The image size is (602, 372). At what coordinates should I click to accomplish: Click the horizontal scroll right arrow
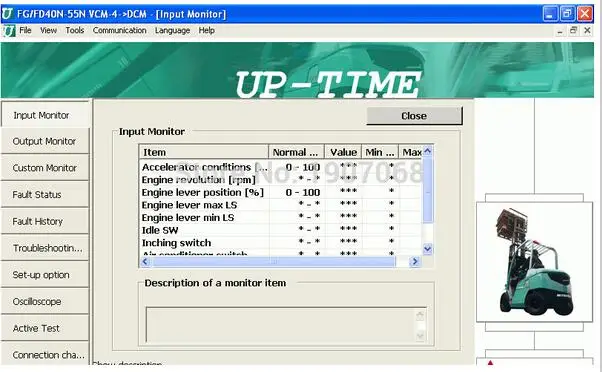tap(415, 262)
